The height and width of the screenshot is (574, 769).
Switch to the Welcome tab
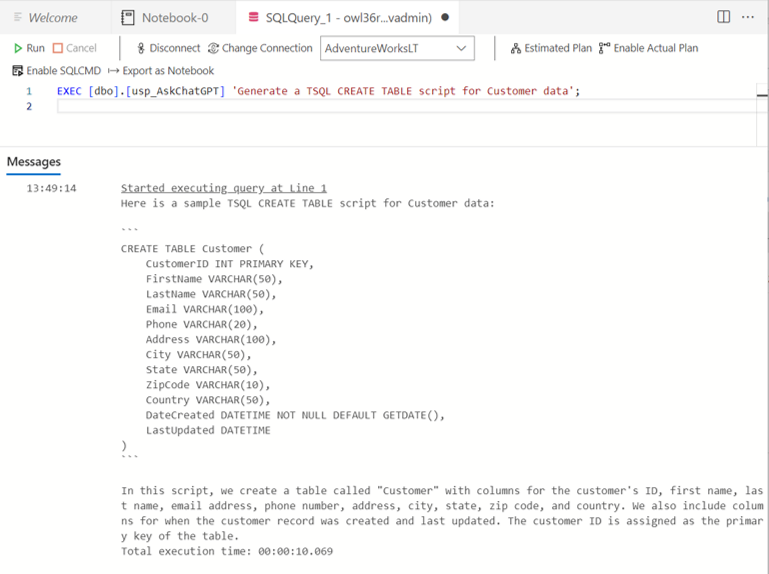tap(53, 18)
